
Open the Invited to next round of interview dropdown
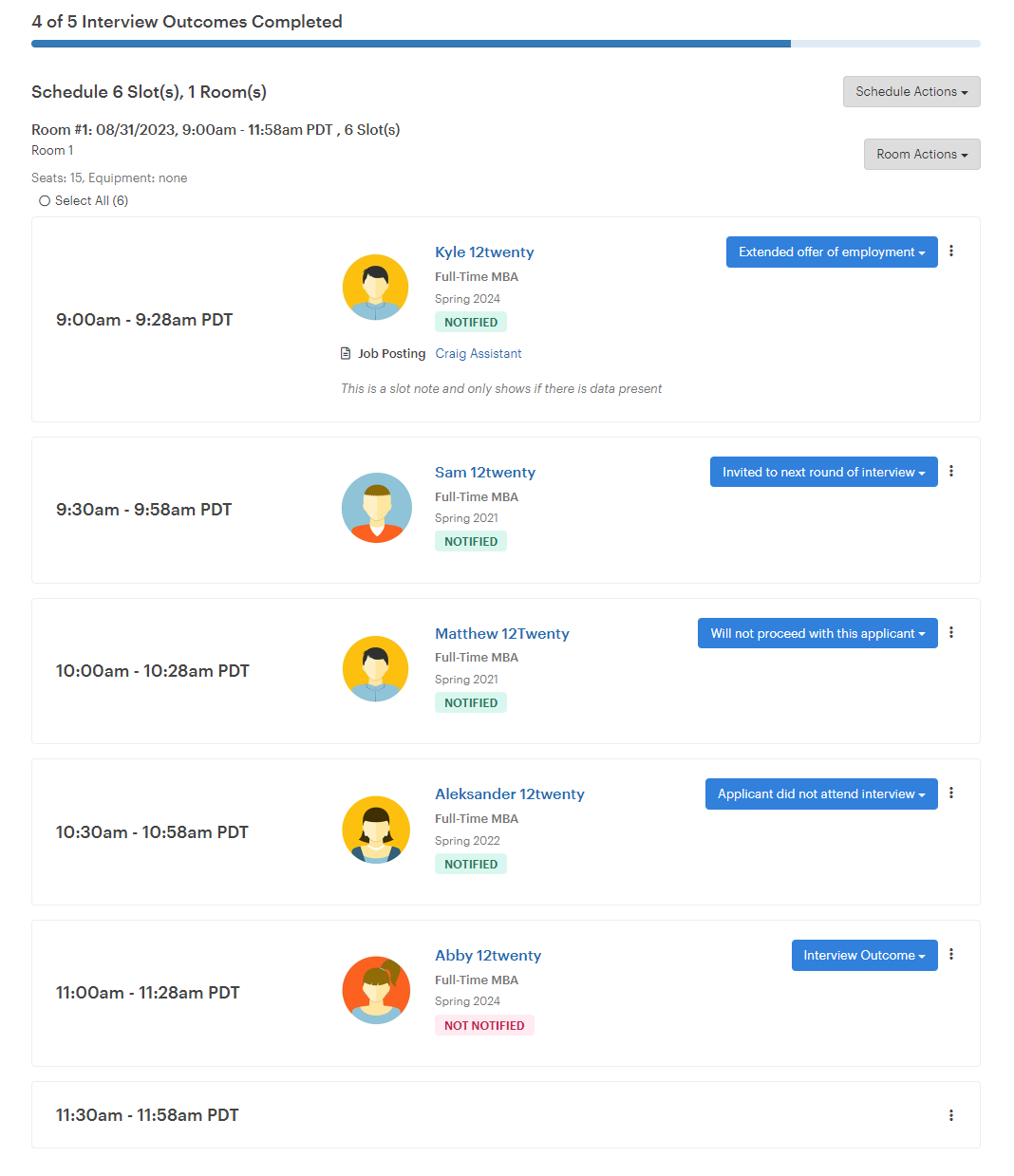click(x=824, y=473)
